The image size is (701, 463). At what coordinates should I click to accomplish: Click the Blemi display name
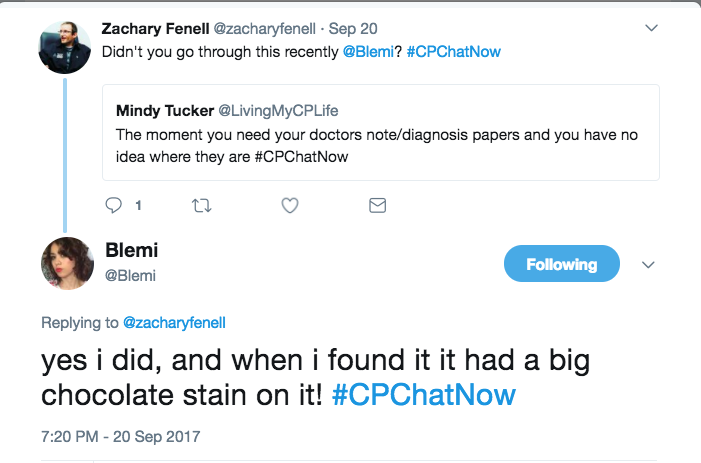pyautogui.click(x=131, y=251)
